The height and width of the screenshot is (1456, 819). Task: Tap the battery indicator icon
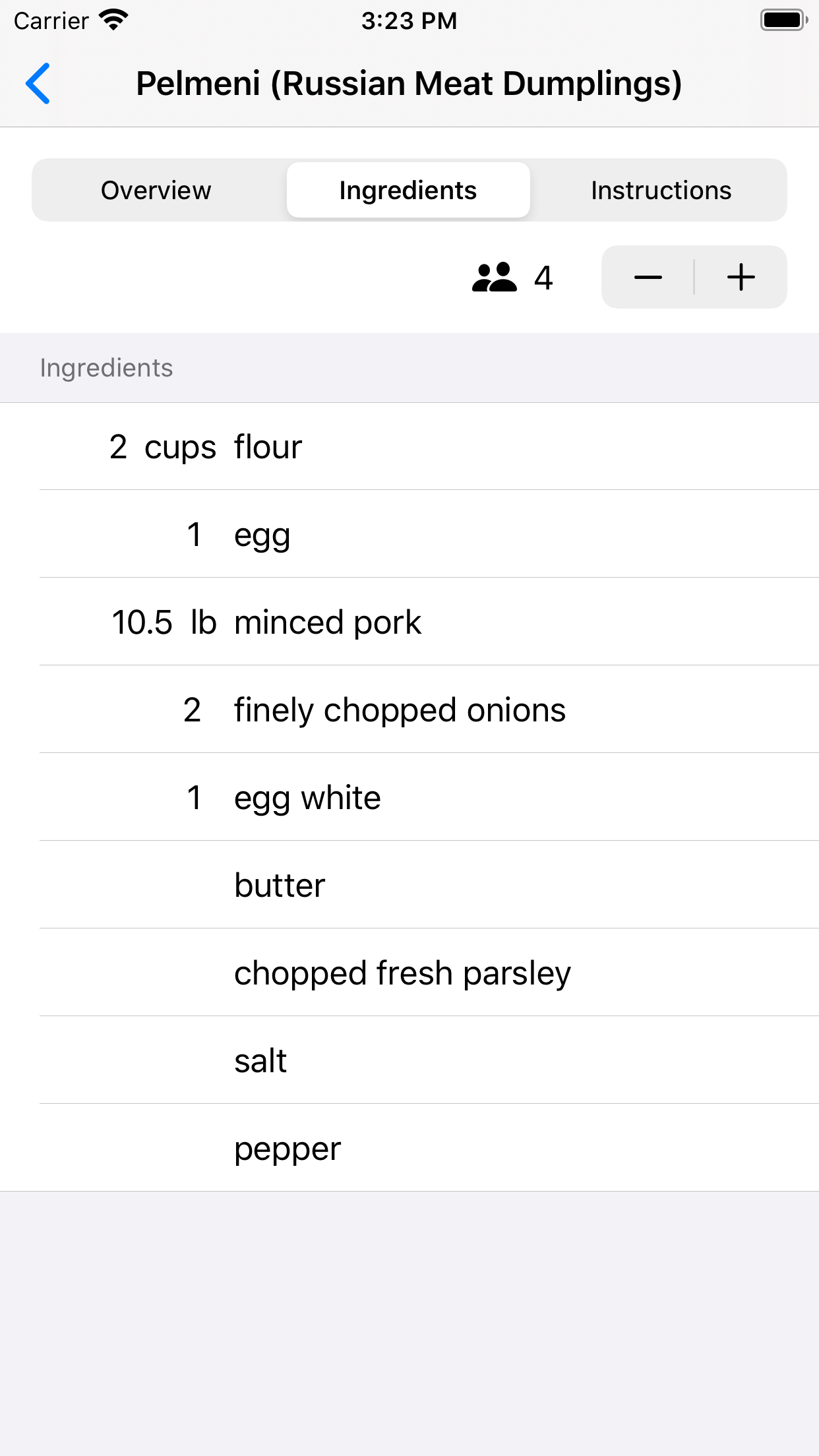pyautogui.click(x=783, y=20)
